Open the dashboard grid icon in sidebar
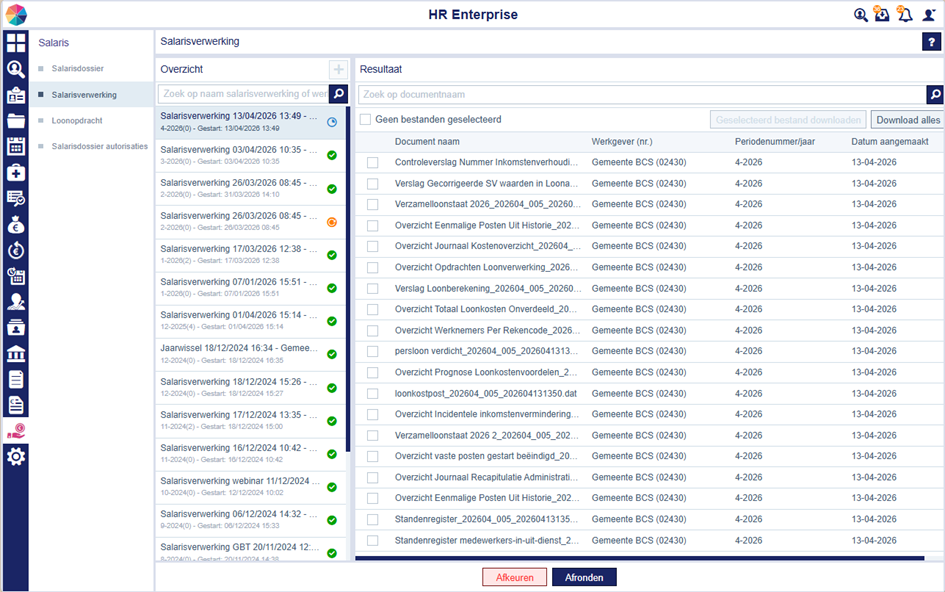Screen dimensions: 945x592 (x=16, y=43)
